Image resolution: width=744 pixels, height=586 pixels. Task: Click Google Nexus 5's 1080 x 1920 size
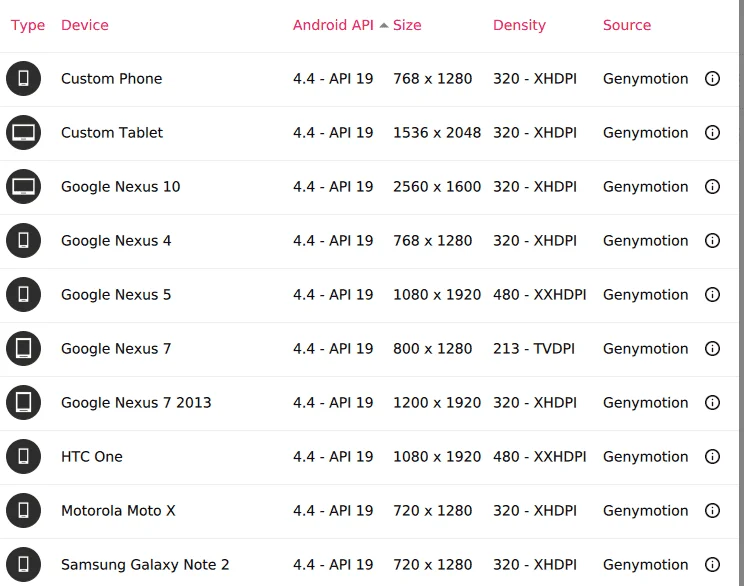coord(437,295)
